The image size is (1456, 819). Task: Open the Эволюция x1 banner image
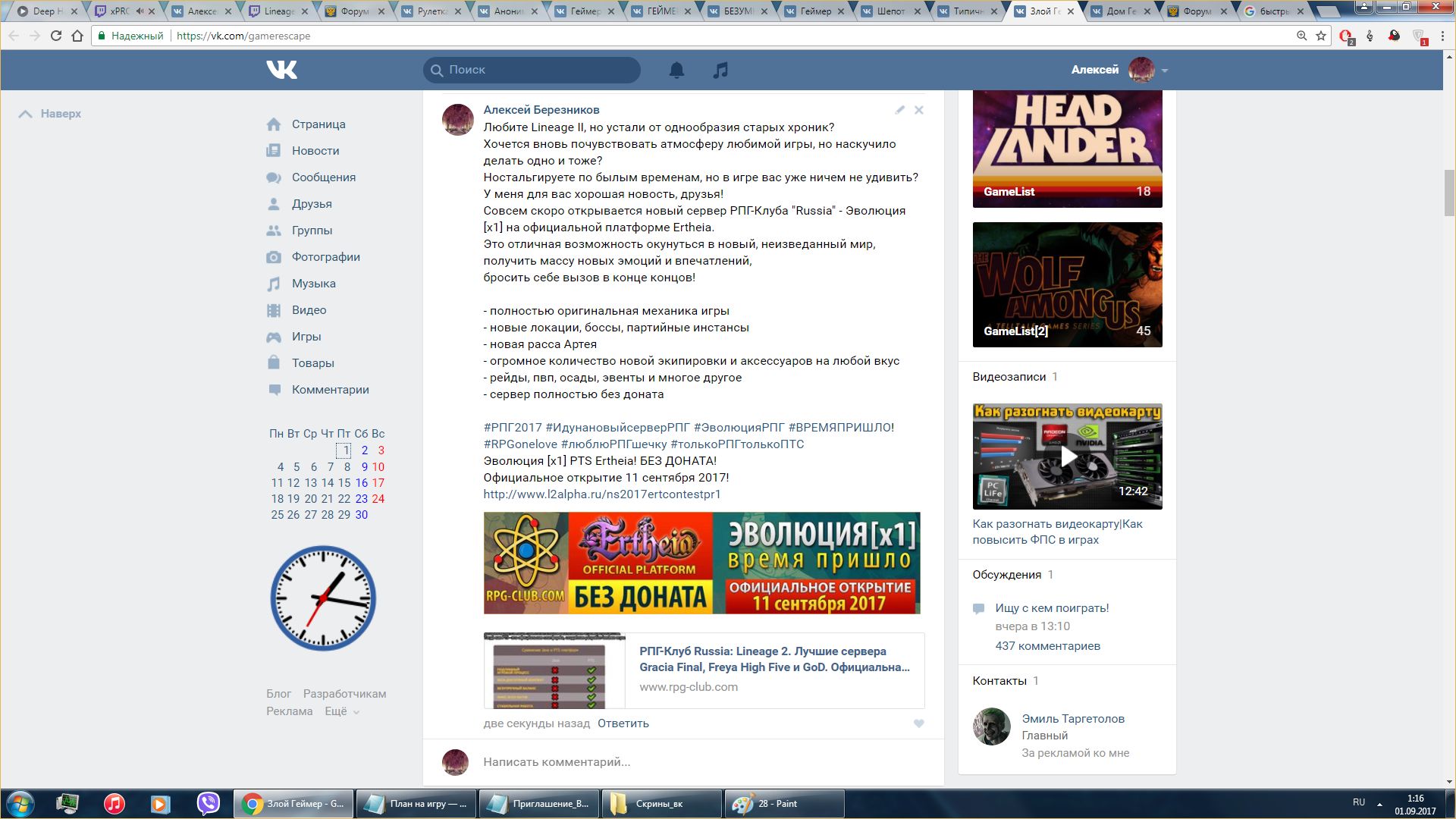pos(701,563)
